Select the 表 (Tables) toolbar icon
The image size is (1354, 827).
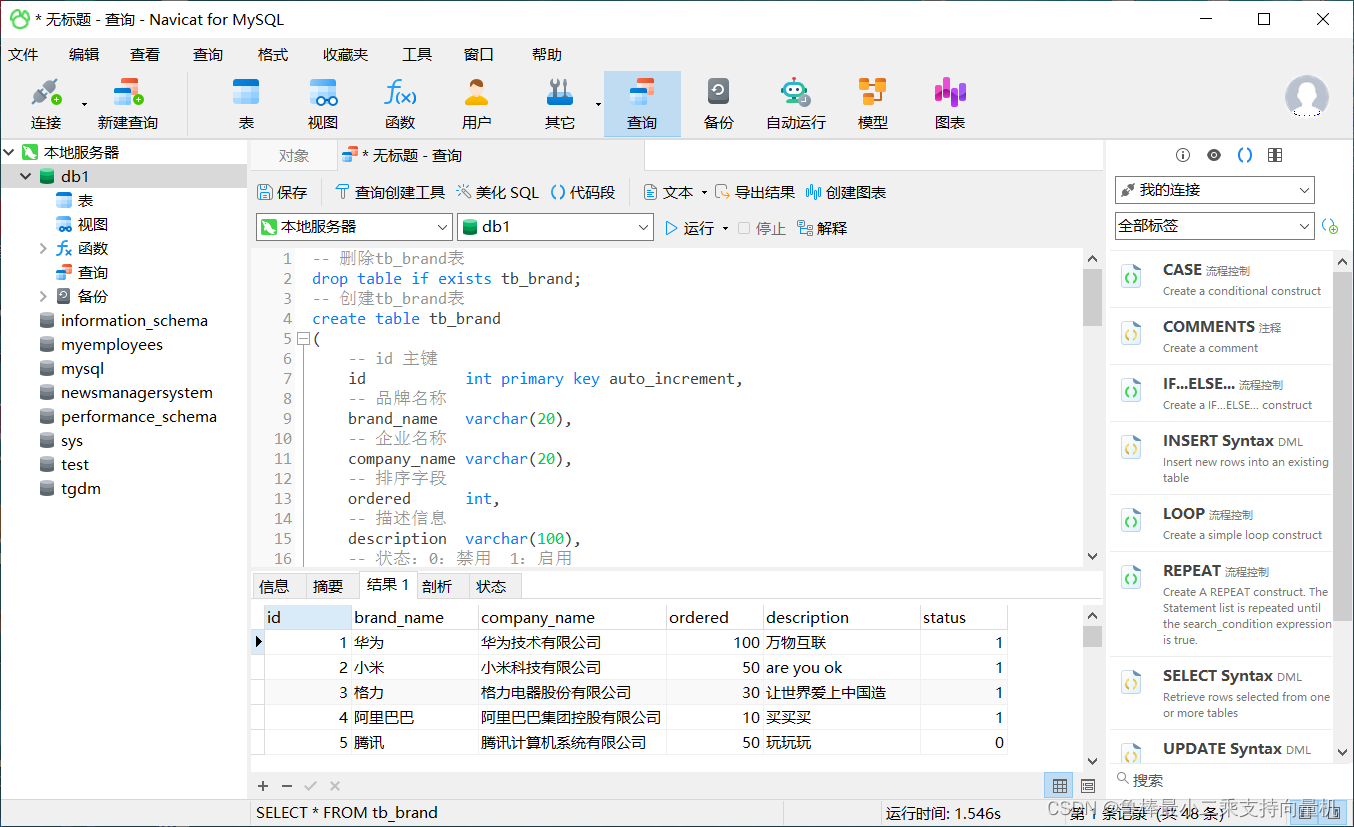(246, 100)
